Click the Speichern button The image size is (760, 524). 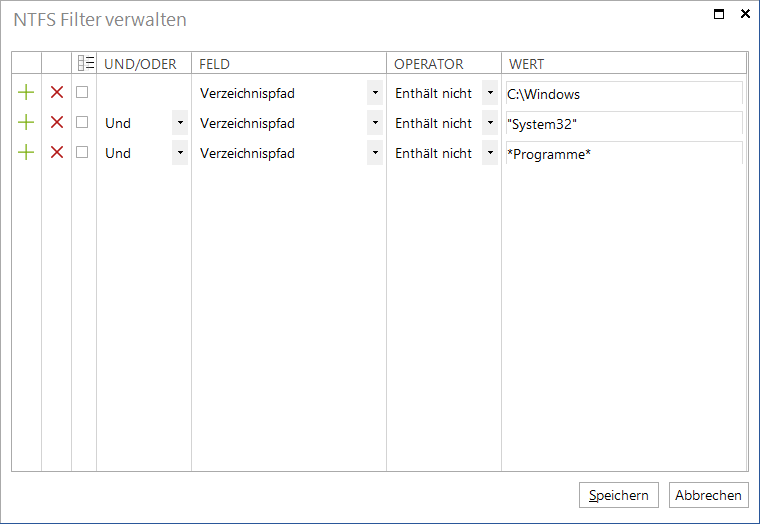[618, 495]
